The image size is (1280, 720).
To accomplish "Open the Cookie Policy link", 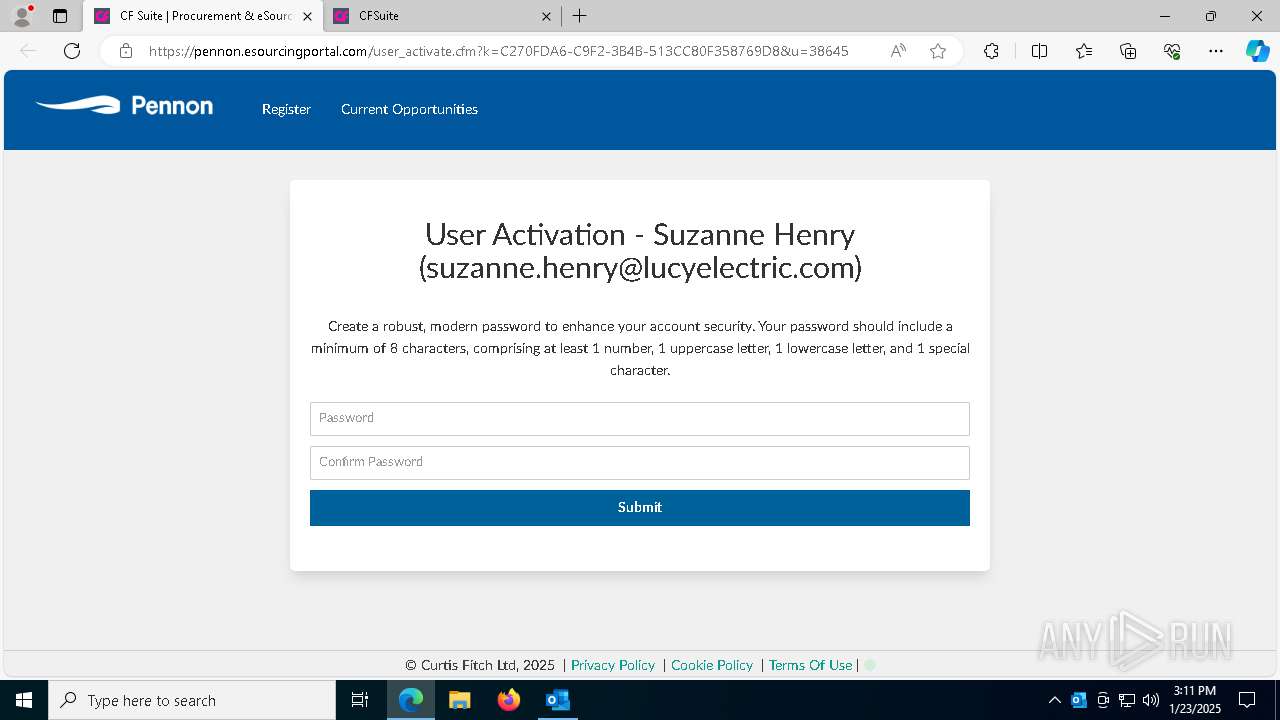I will tap(712, 665).
